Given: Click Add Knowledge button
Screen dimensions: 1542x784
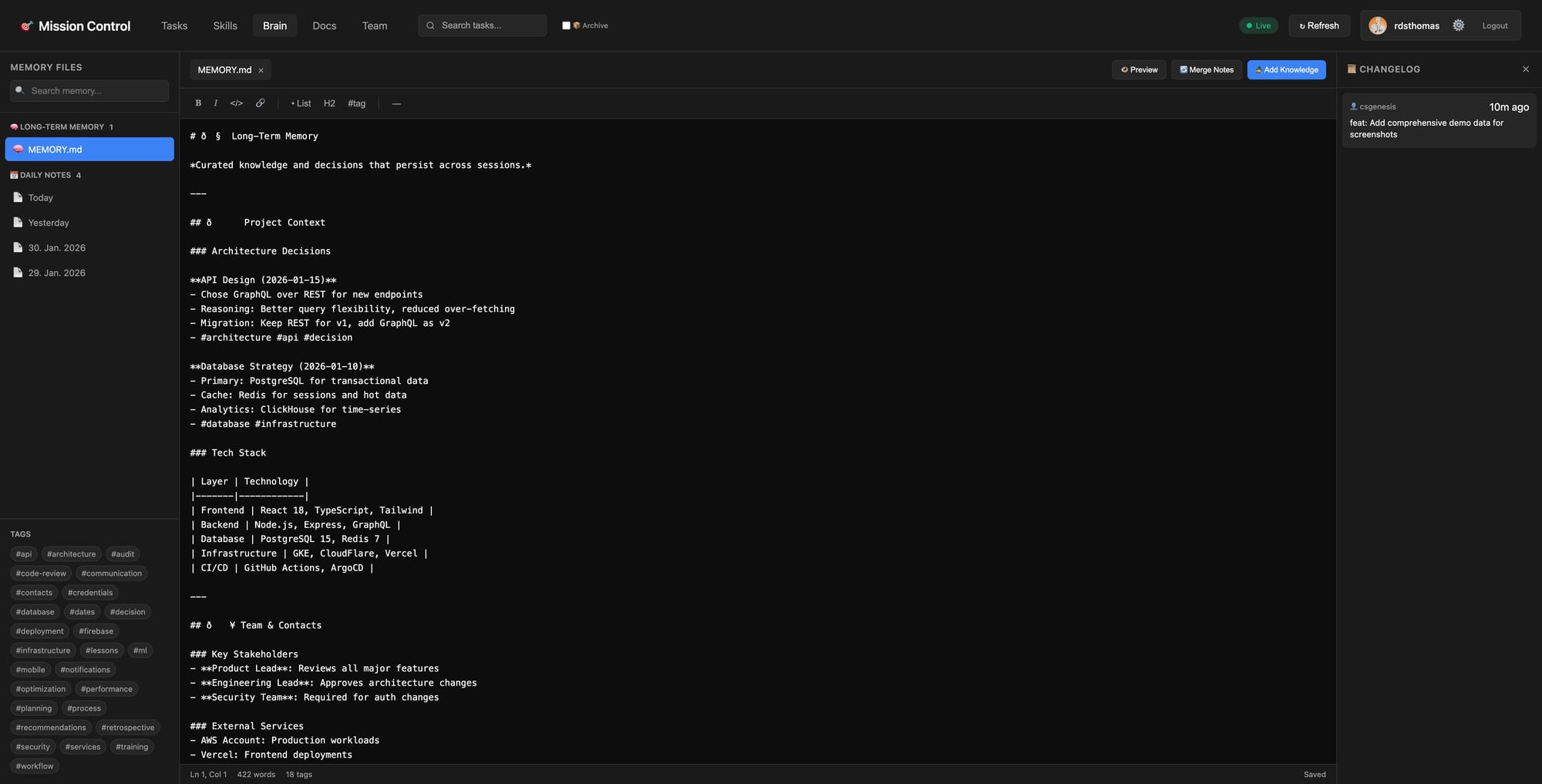Looking at the screenshot, I should tap(1286, 69).
